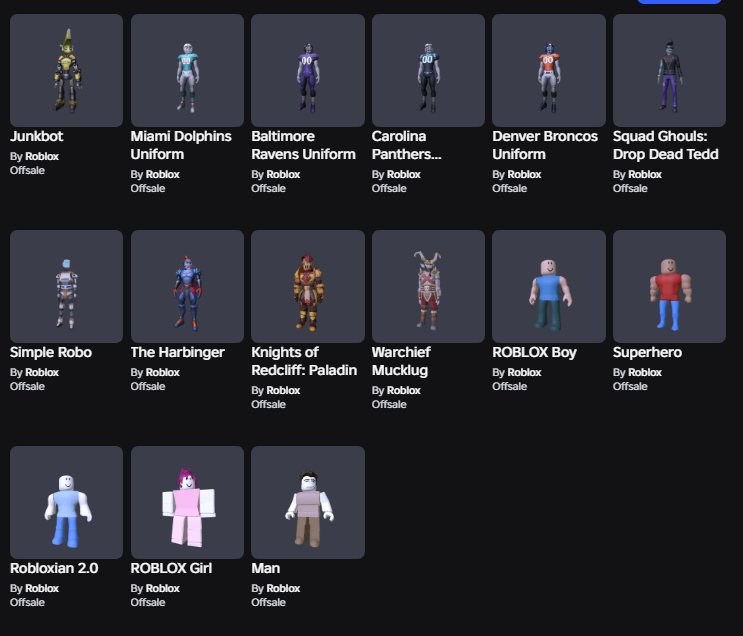Open the Knights of Redcliff Paladin thumbnail
Screen dimensions: 743x636
[308, 286]
